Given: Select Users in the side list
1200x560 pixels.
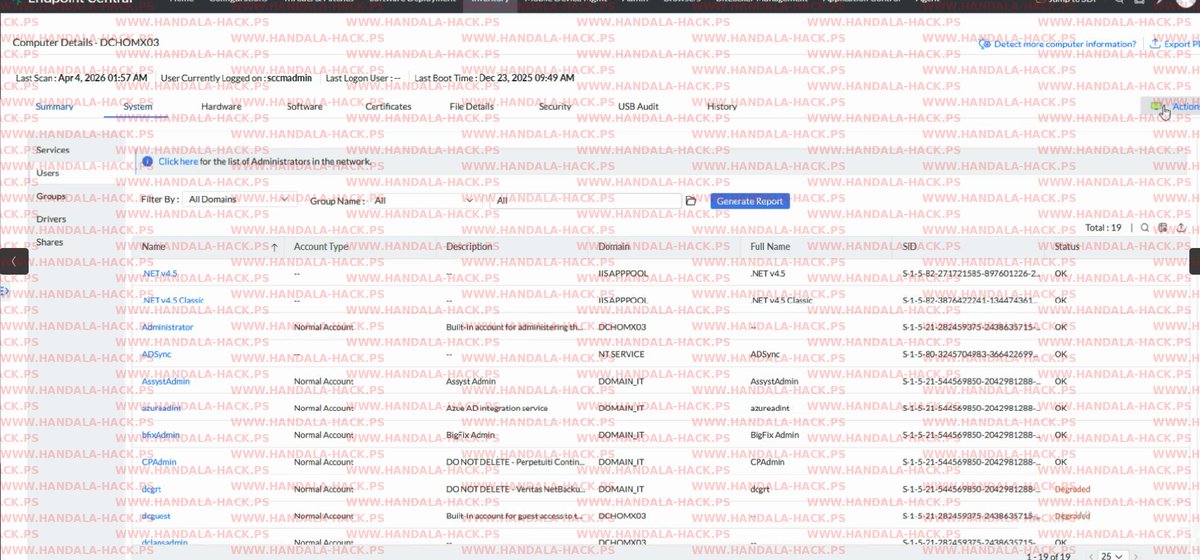Looking at the screenshot, I should [x=48, y=173].
